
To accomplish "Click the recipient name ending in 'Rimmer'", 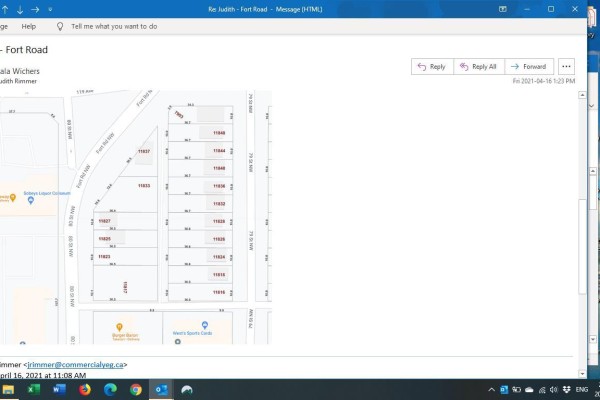I will 18,81.
